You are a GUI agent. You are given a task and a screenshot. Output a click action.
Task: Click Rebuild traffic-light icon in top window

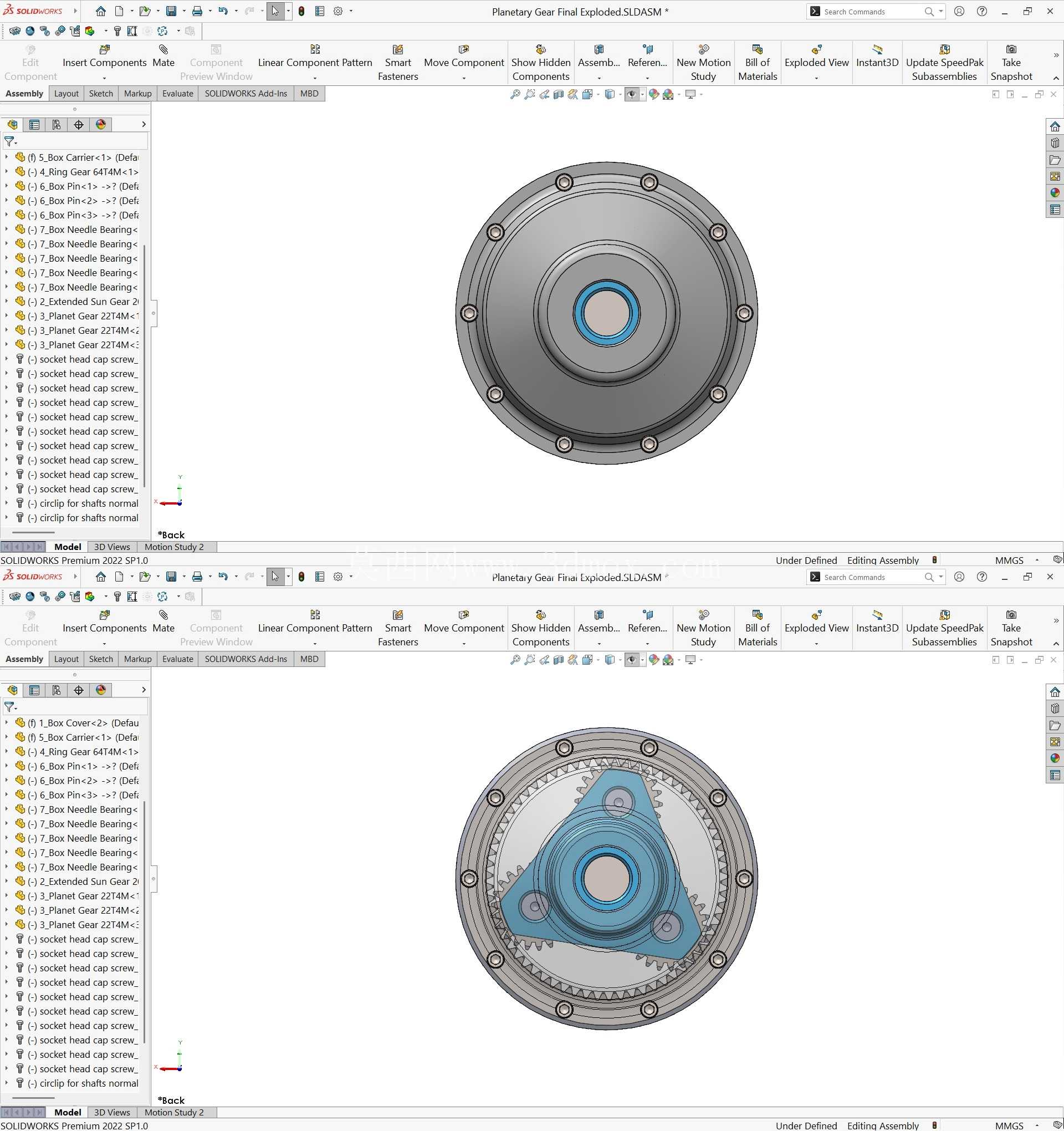click(x=301, y=12)
